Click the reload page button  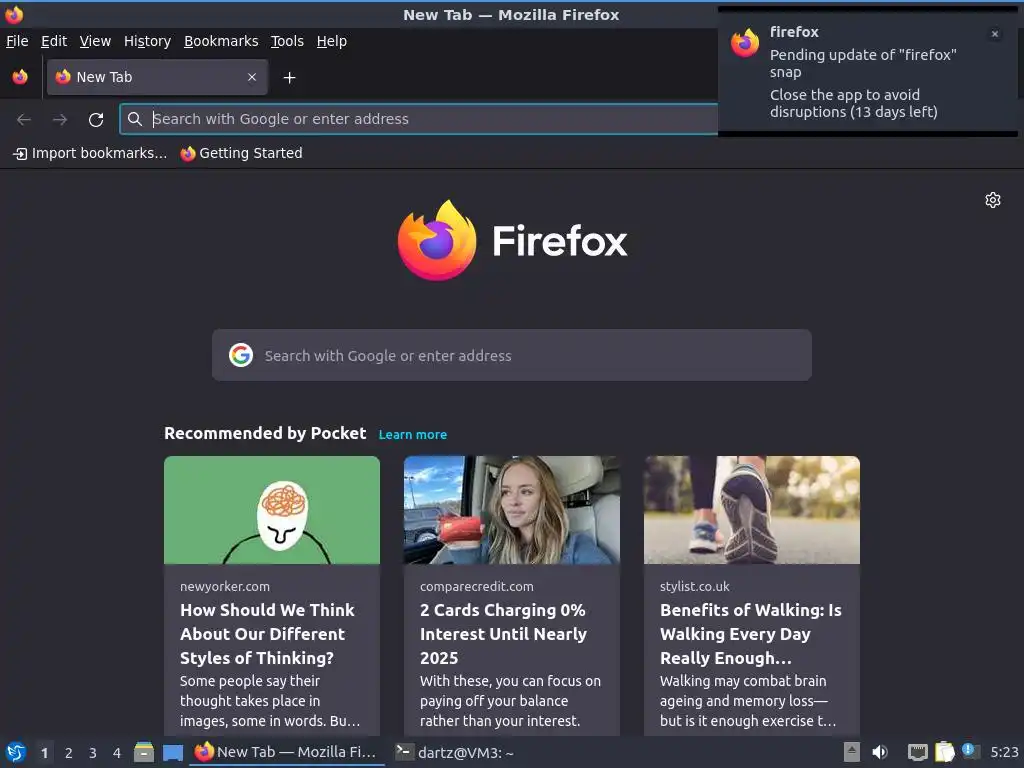pos(96,120)
